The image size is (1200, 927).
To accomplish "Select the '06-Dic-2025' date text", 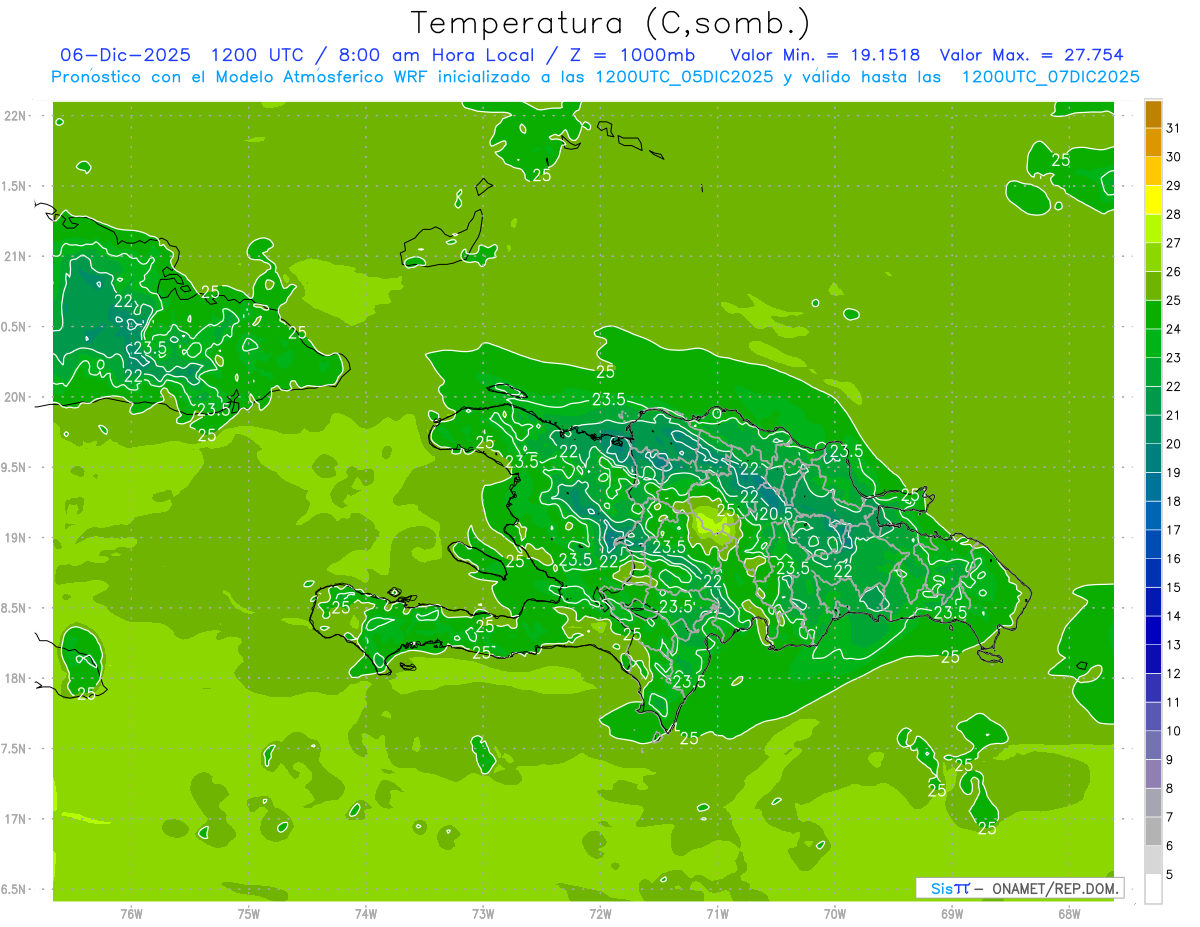I will (125, 55).
